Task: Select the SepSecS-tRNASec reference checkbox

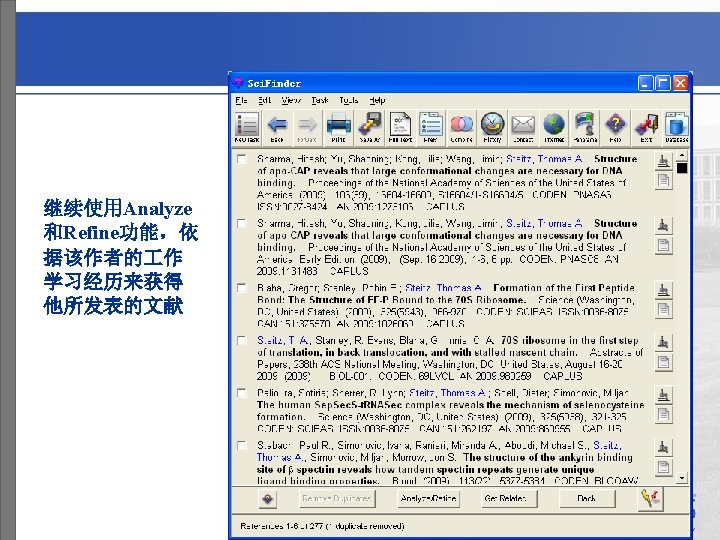Action: 242,393
